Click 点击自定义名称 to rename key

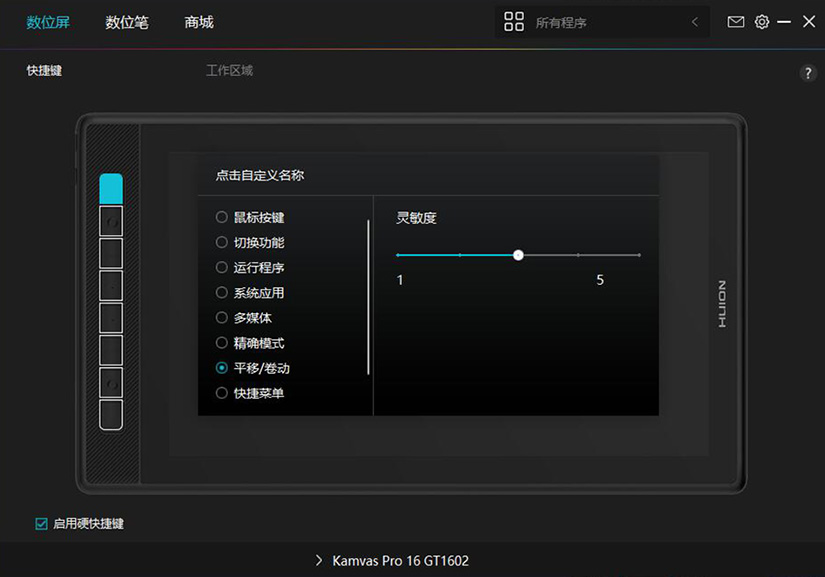[x=260, y=175]
